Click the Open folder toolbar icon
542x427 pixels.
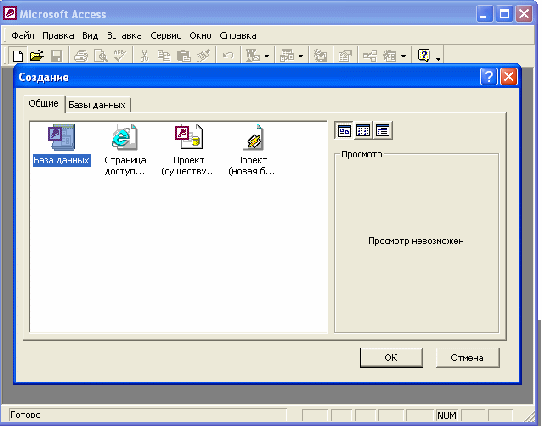click(37, 56)
